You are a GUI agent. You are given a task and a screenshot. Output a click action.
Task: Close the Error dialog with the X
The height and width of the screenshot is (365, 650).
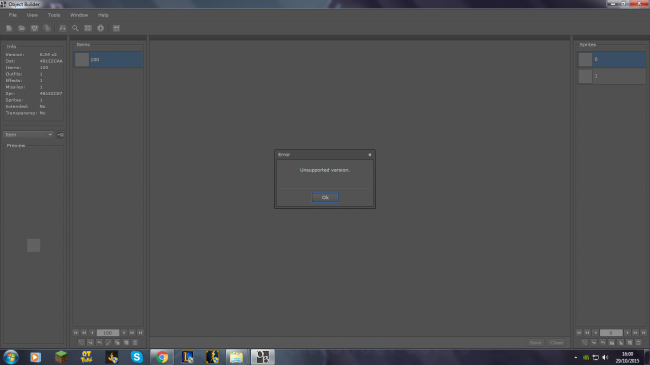coord(370,155)
